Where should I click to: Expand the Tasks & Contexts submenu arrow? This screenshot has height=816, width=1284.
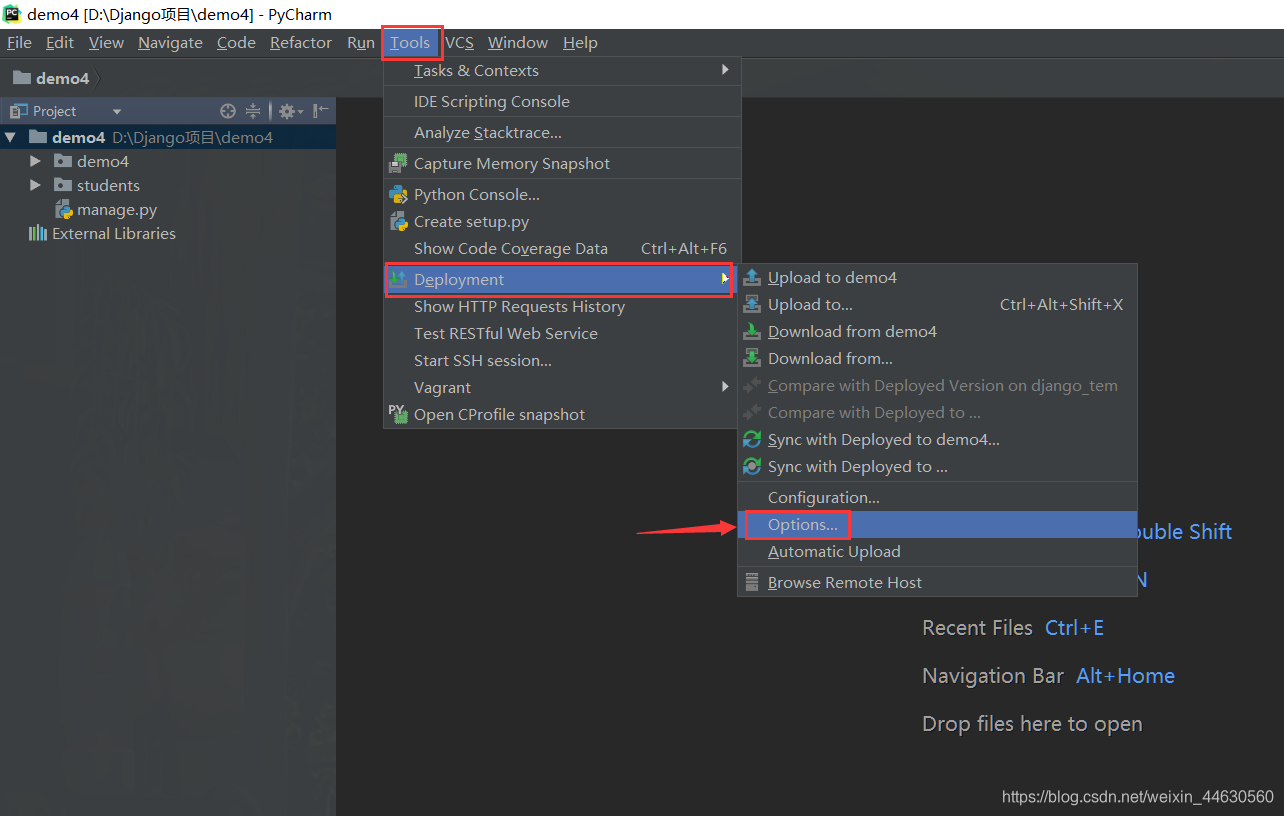click(x=725, y=70)
